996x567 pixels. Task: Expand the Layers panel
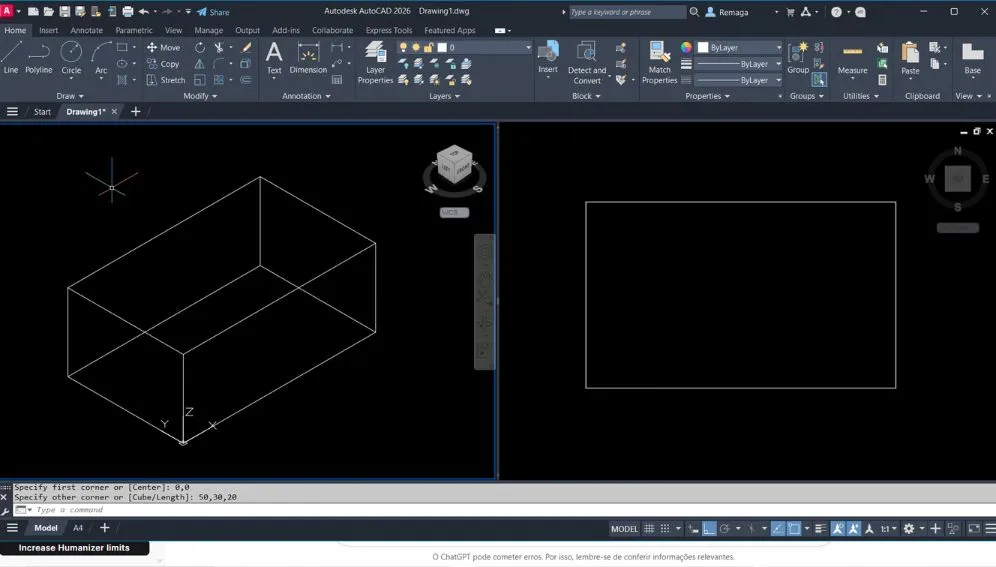click(x=444, y=96)
